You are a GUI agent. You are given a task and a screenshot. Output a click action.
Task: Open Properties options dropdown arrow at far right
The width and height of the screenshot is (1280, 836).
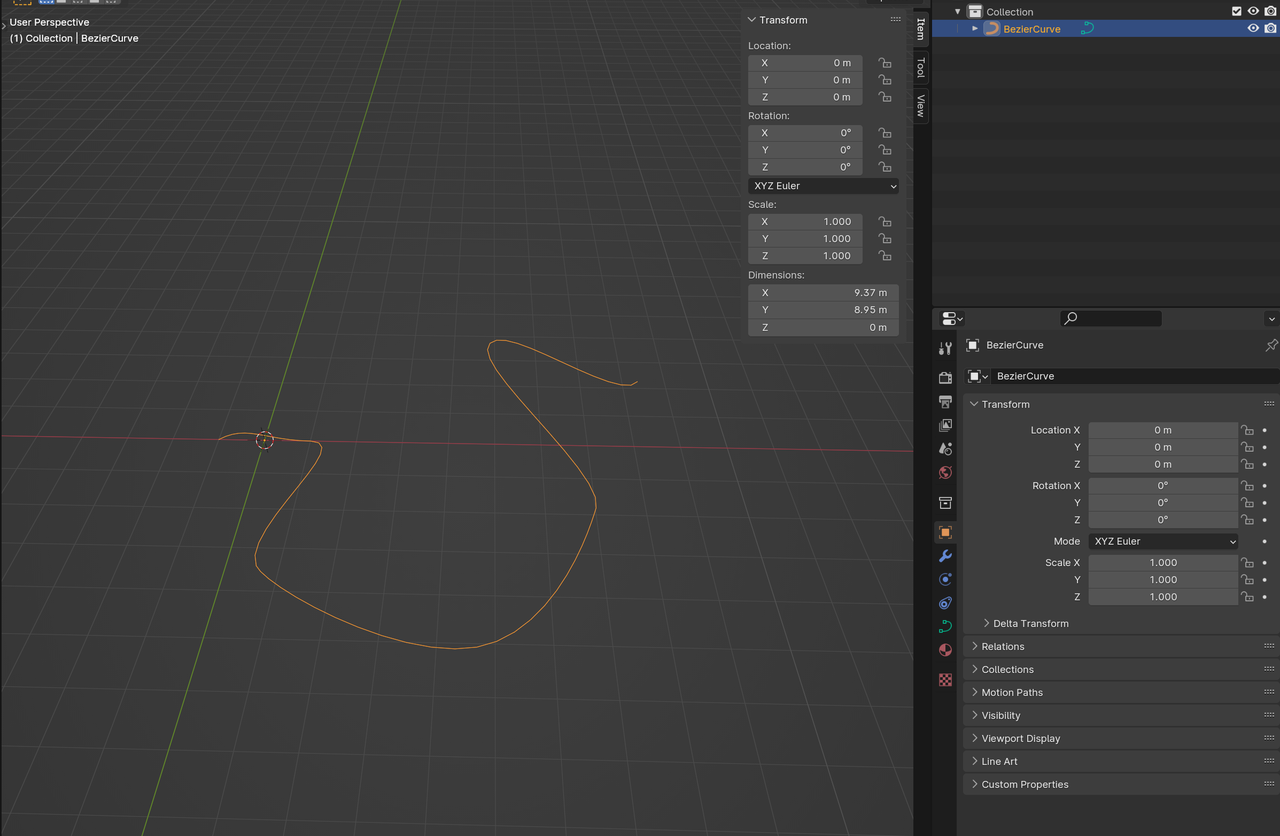click(x=1271, y=319)
